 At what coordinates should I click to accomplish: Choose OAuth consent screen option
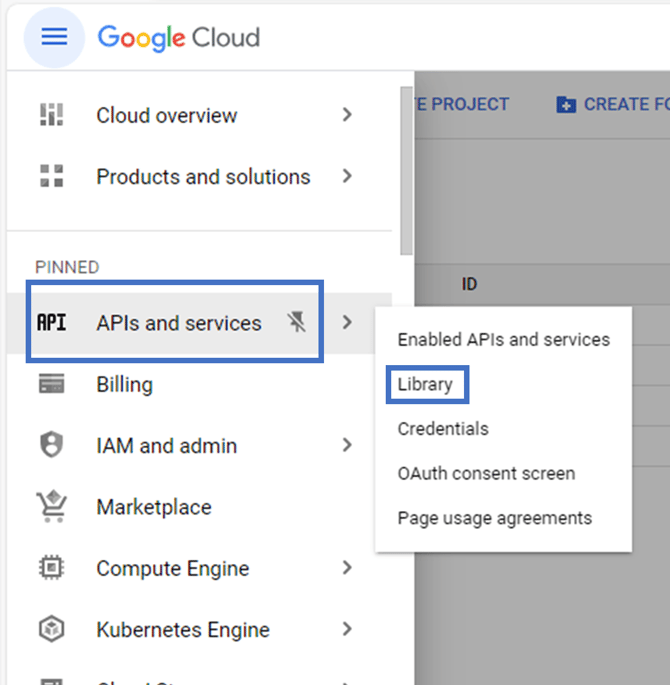[486, 473]
